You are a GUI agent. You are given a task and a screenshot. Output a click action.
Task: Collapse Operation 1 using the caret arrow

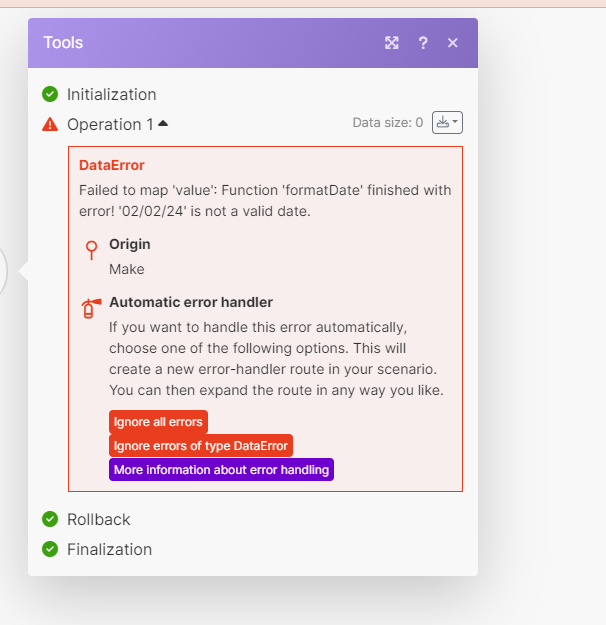point(163,123)
